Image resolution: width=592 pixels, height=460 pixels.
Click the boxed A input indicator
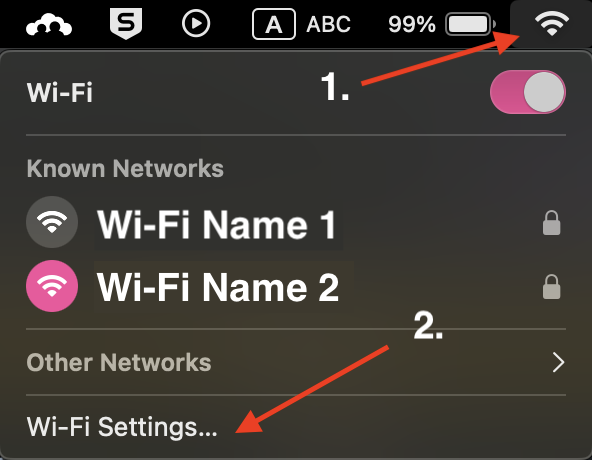tap(274, 24)
